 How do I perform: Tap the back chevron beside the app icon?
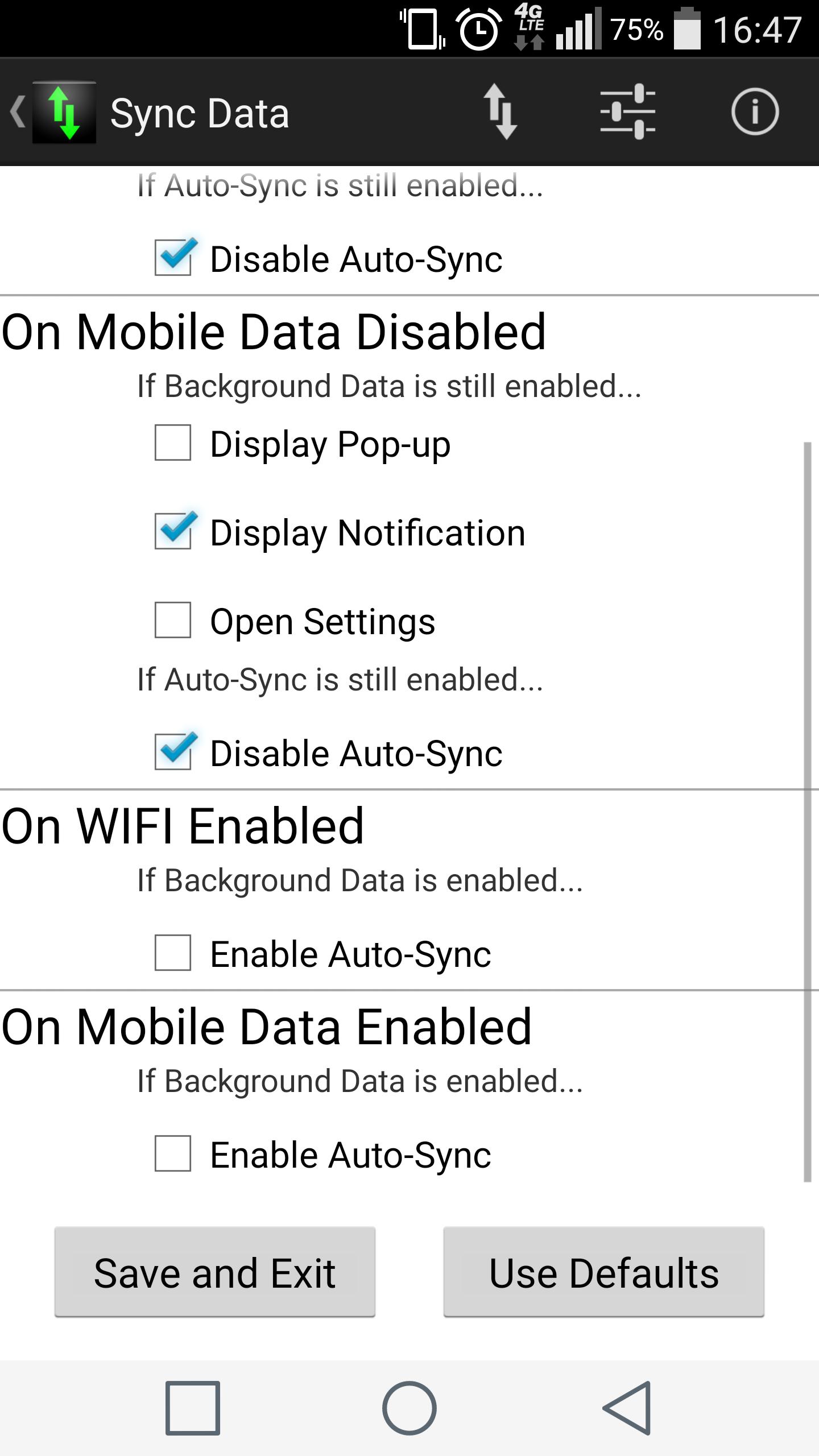pyautogui.click(x=17, y=111)
